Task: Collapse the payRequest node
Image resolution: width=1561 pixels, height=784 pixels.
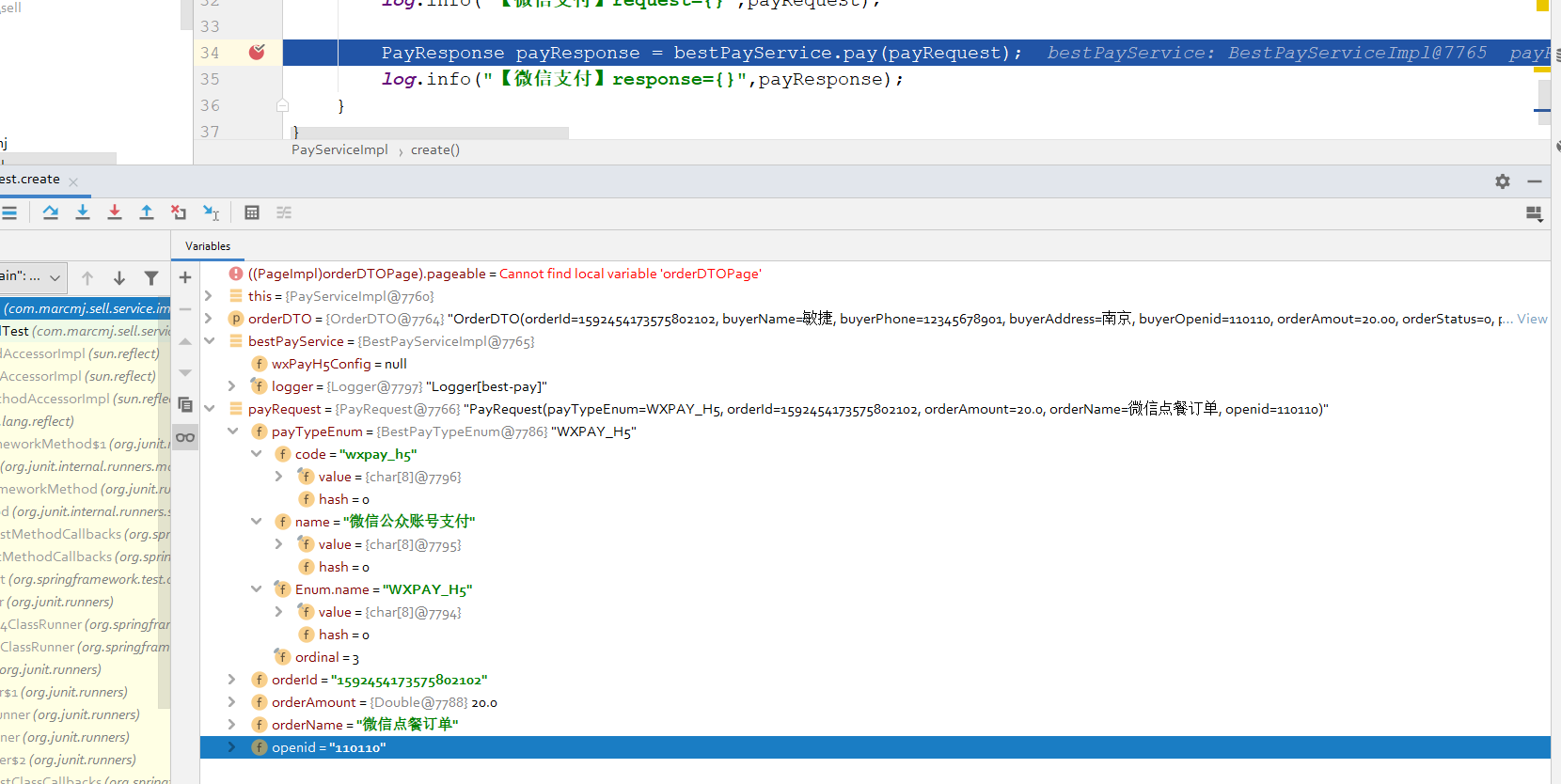Action: pyautogui.click(x=209, y=409)
